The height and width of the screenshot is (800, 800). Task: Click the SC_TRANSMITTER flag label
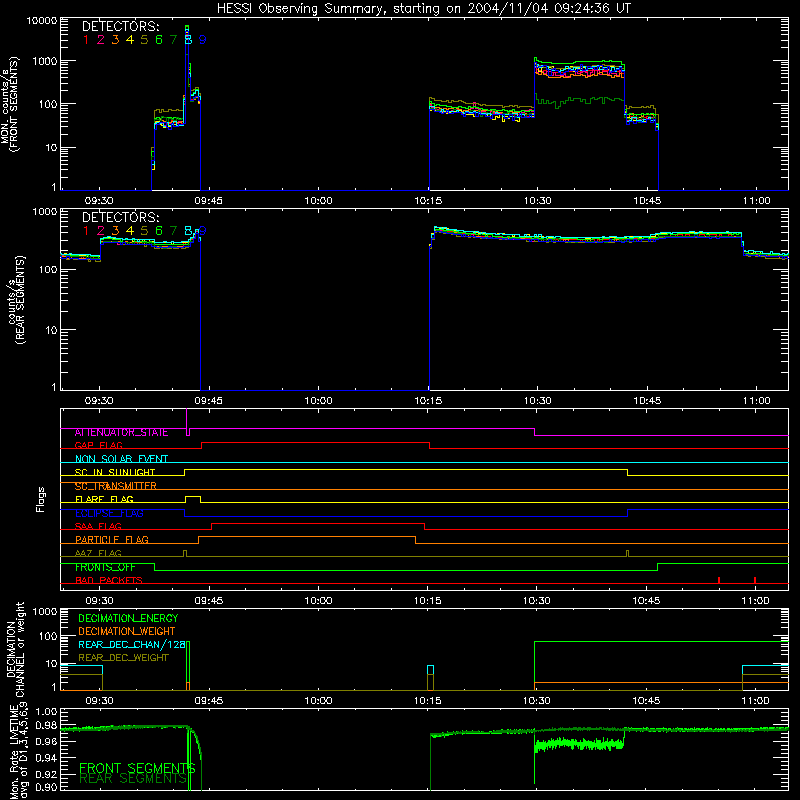click(116, 486)
